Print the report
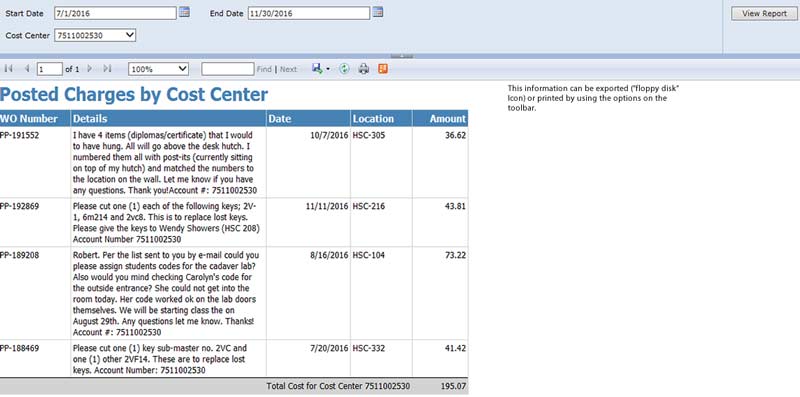Screen dimensions: 800x397 tap(363, 69)
